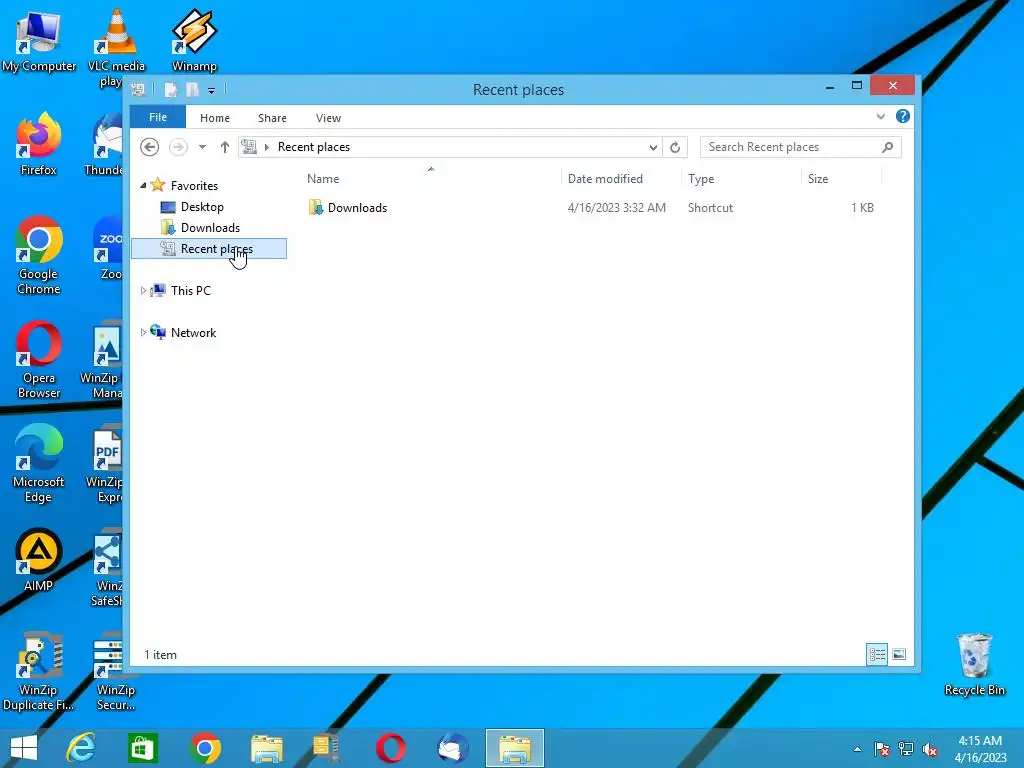The height and width of the screenshot is (768, 1024).
Task: Open the File menu tab
Action: tap(158, 117)
